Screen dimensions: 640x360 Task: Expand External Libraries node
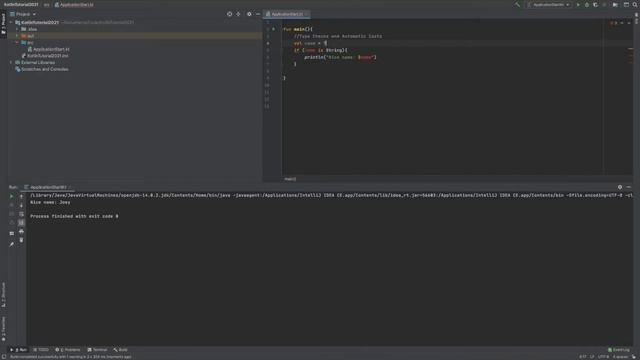point(11,62)
